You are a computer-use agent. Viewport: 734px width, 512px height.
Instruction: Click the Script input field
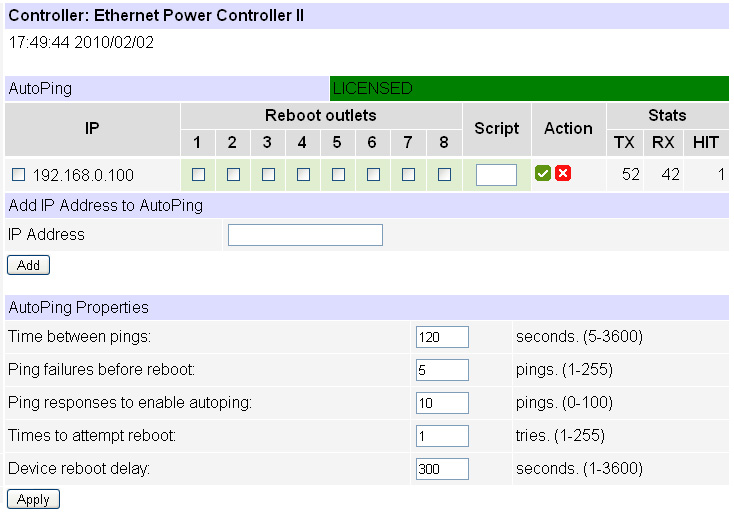496,175
